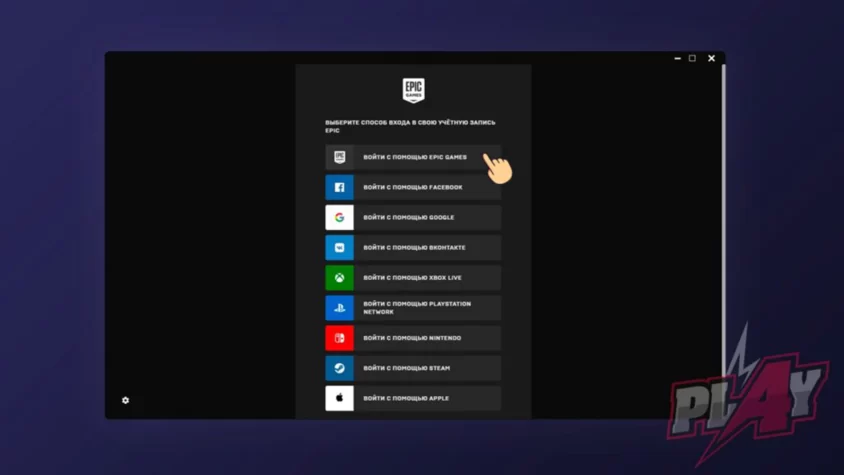Screen dimensions: 844x475
Task: Click the 'Выберите способ входа' heading text
Action: (410, 126)
